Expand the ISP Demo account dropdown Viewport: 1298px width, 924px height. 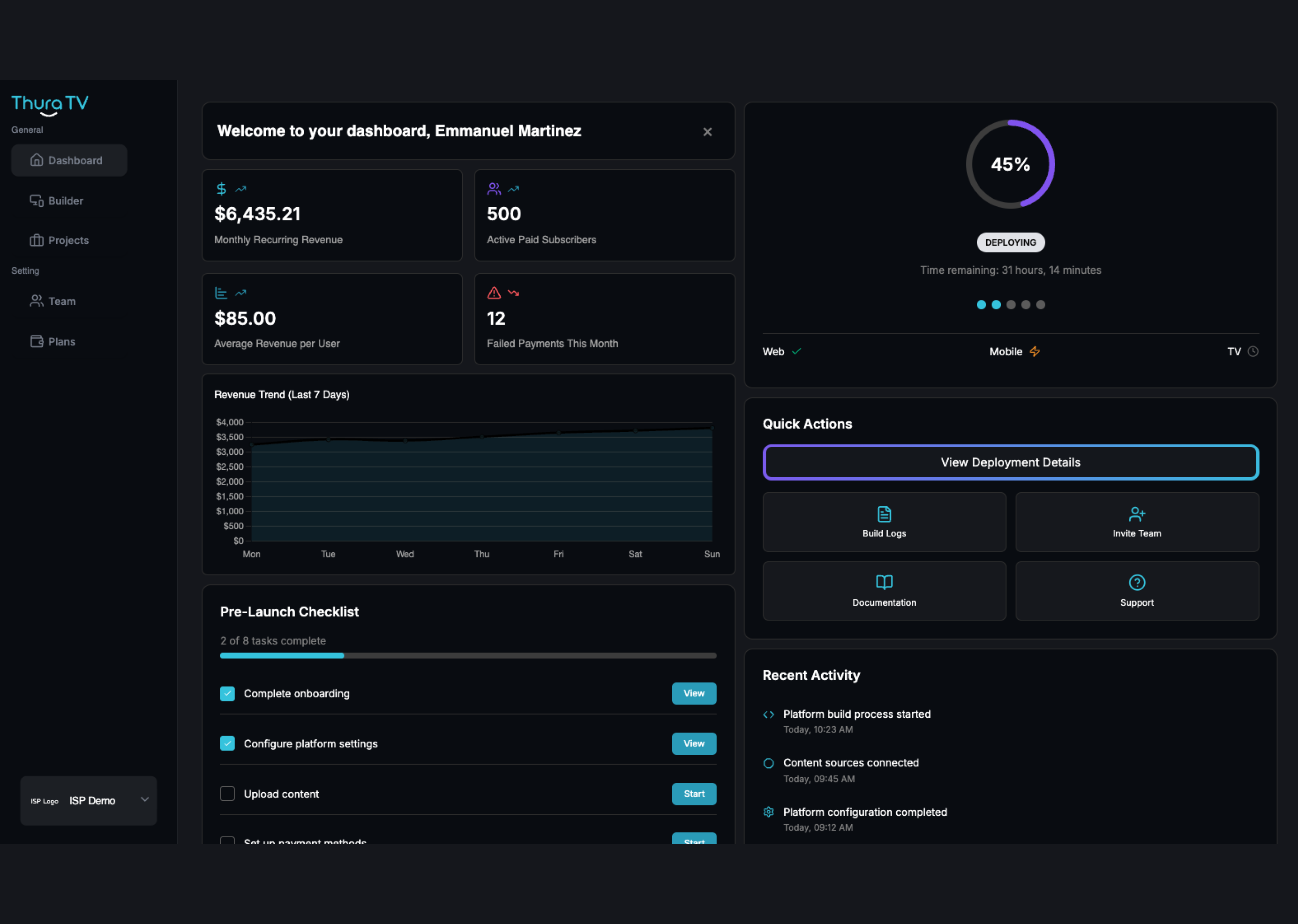coord(144,800)
